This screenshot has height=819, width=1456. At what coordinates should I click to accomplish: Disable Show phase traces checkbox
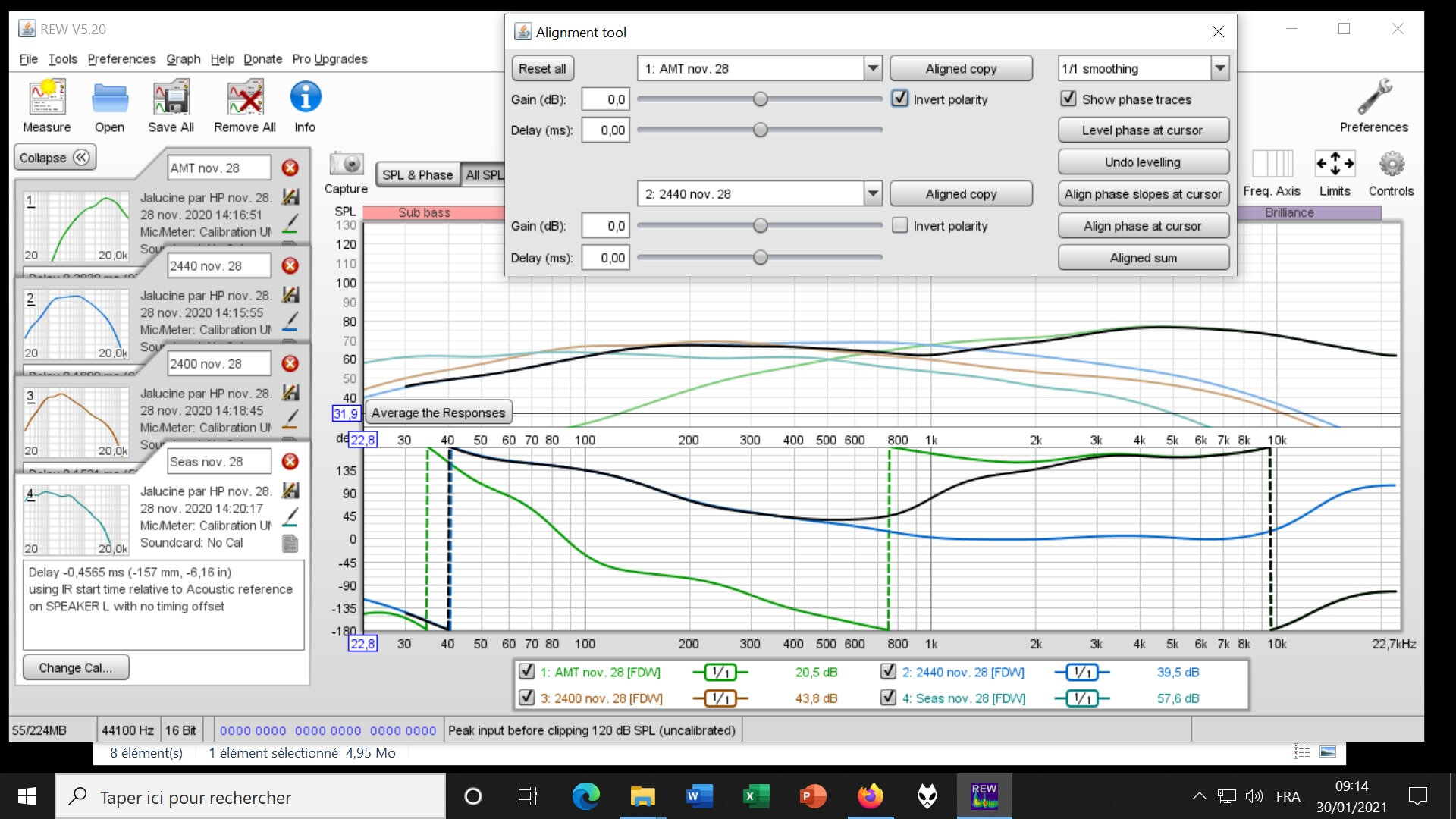click(x=1068, y=99)
